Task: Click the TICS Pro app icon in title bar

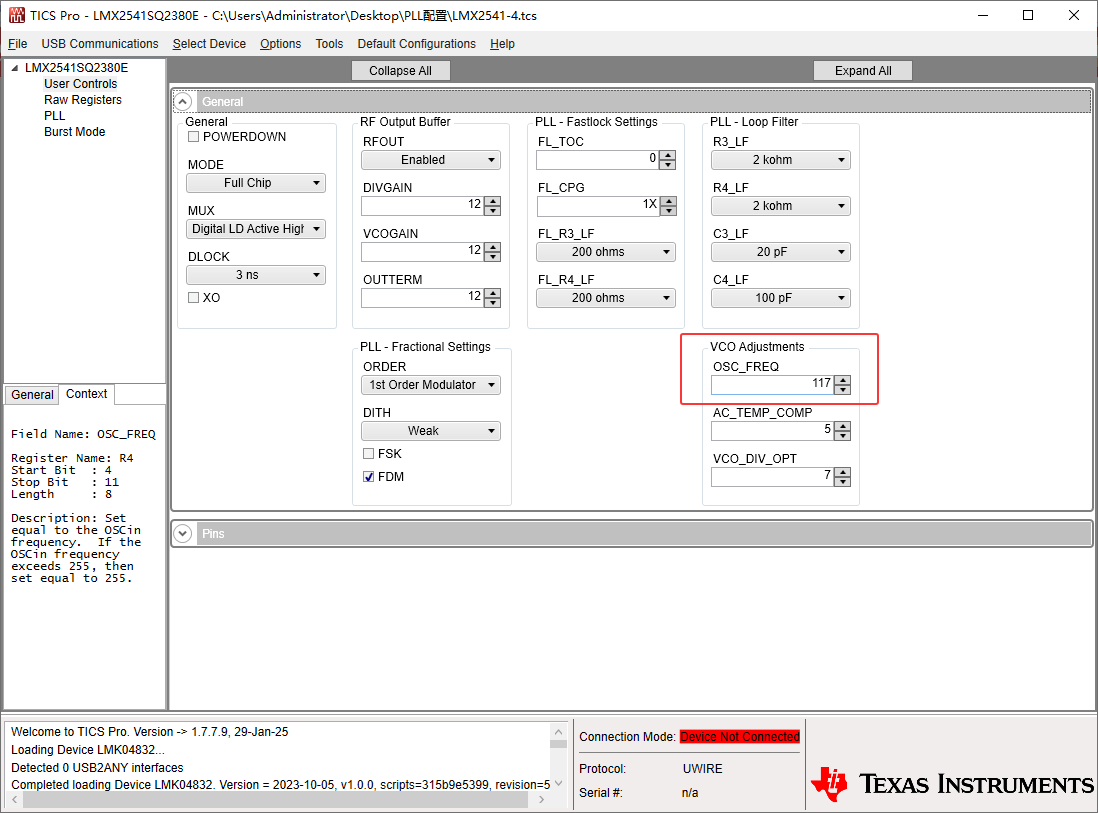Action: [x=16, y=15]
